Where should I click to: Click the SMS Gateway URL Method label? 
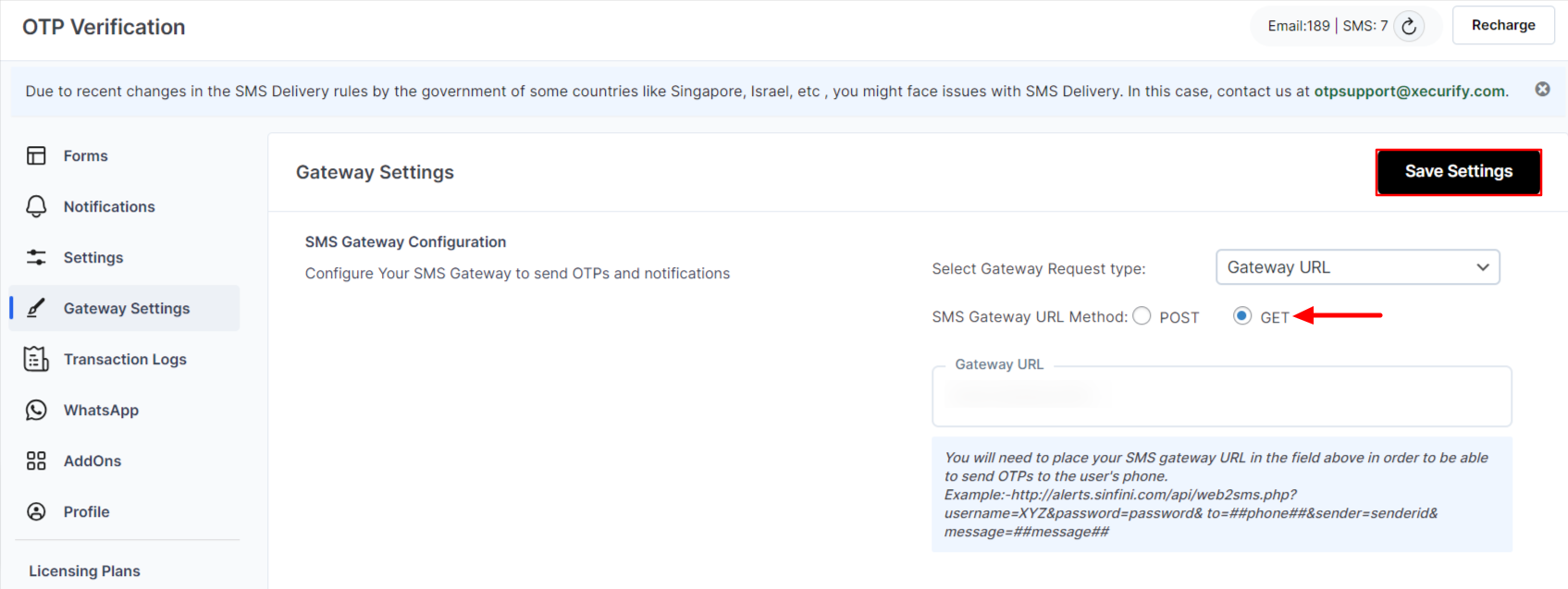(x=1030, y=317)
